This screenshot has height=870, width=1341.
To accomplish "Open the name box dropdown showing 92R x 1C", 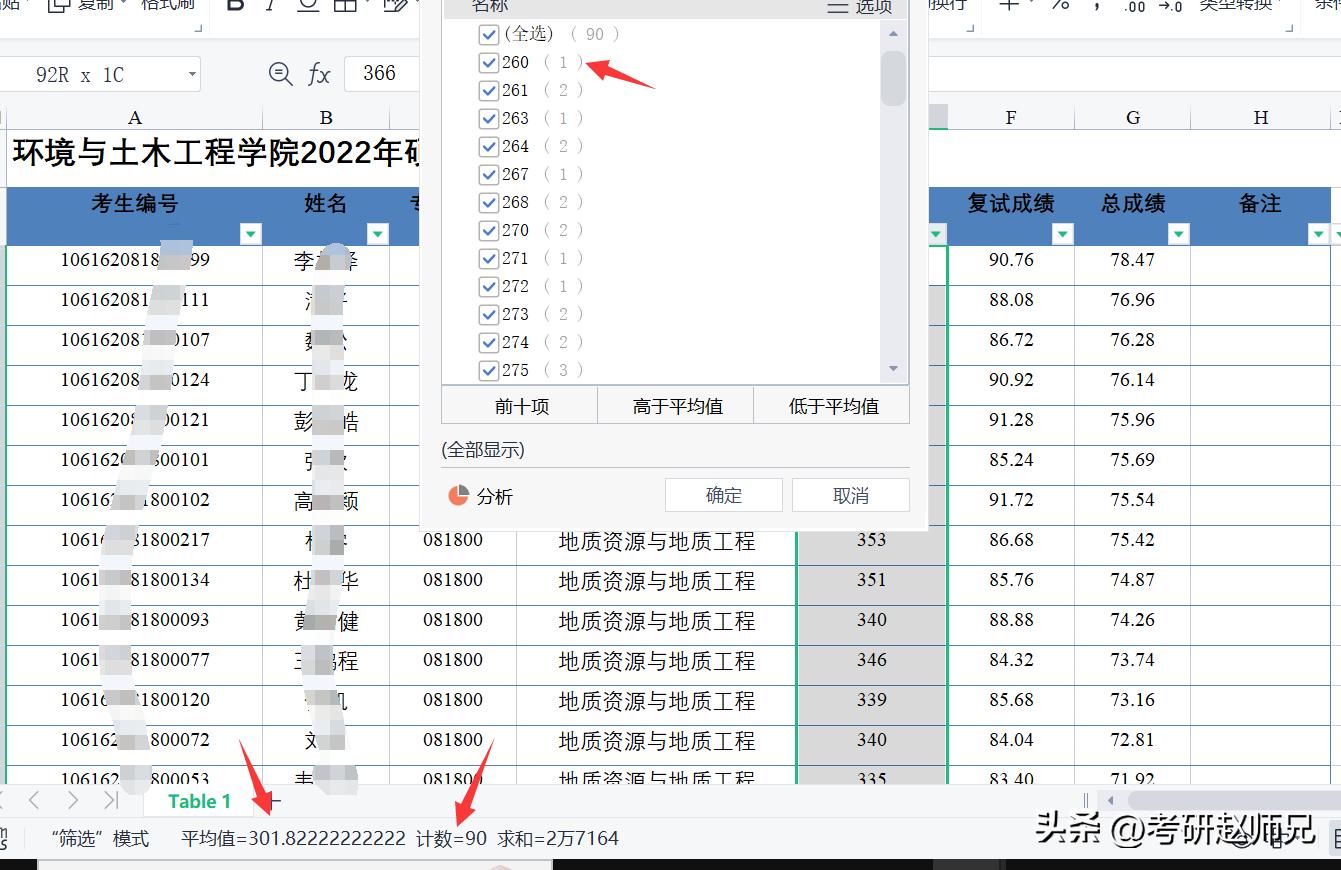I will point(190,73).
